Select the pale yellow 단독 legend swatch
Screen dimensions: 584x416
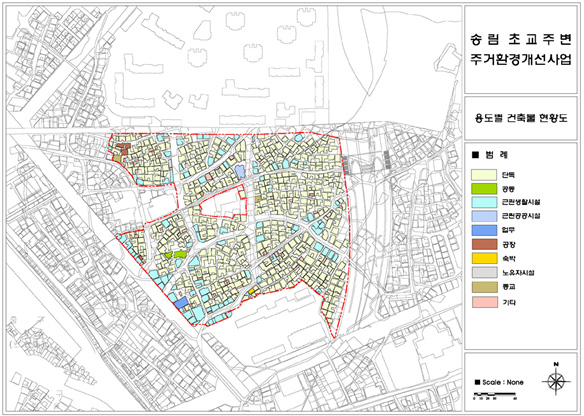point(484,175)
